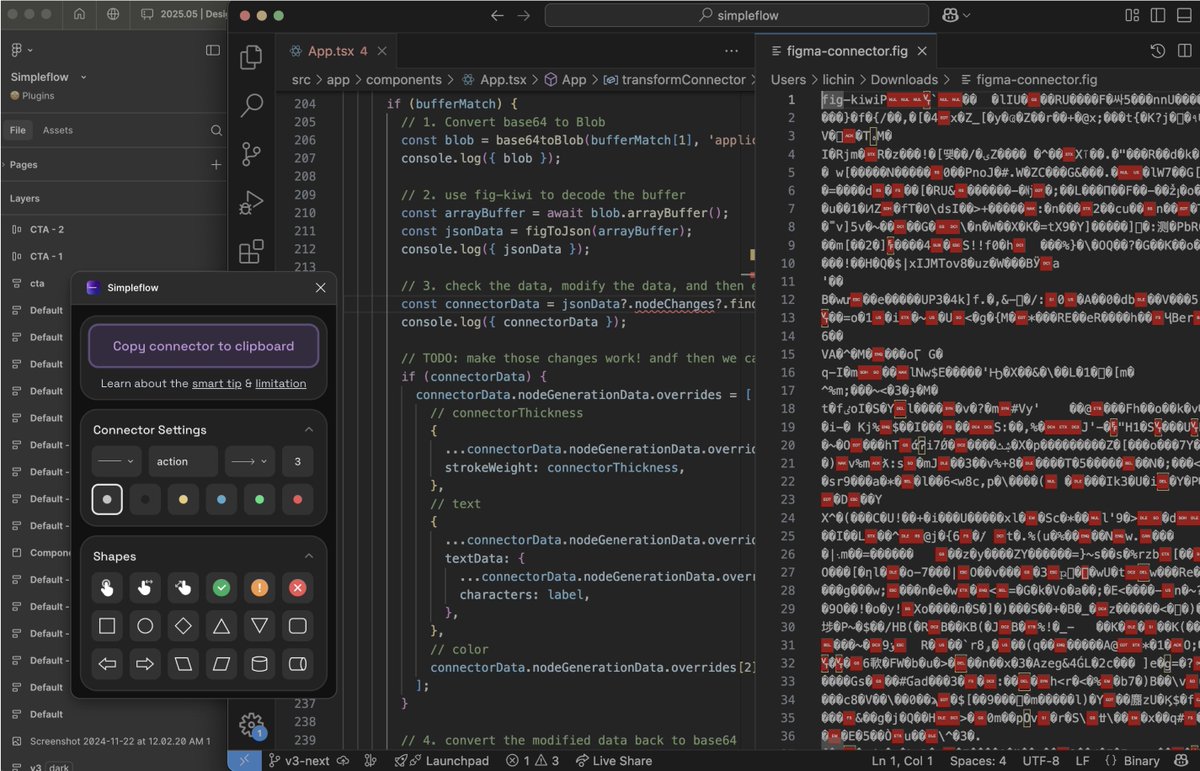Viewport: 1200px width, 771px height.
Task: Open the App.tsx tab more actions menu
Action: (733, 51)
